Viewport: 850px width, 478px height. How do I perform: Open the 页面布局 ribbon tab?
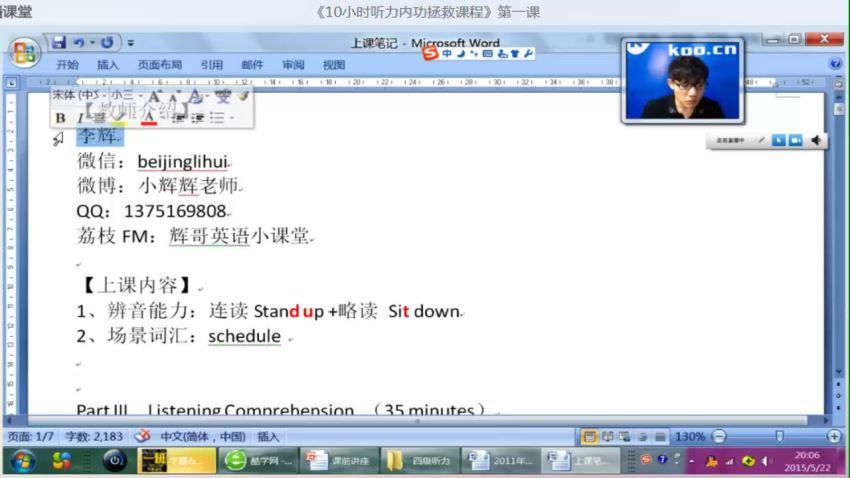(159, 65)
